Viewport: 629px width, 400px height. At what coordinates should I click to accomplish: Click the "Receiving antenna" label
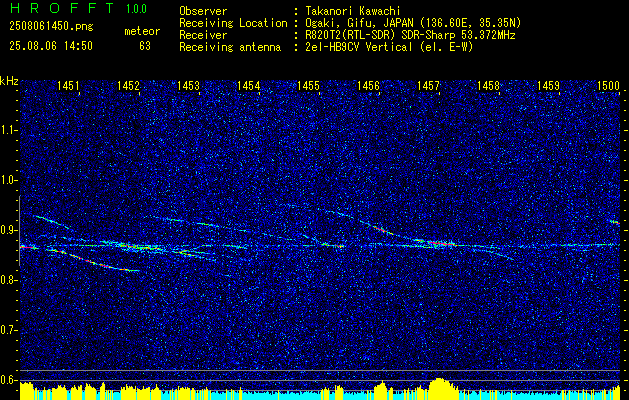(x=230, y=47)
